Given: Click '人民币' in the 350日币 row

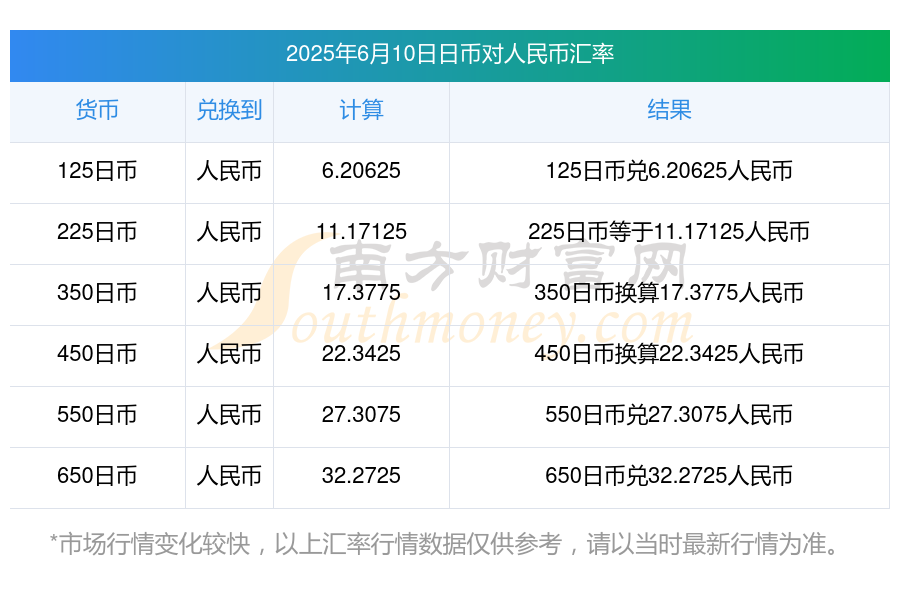Looking at the screenshot, I should [x=229, y=293].
